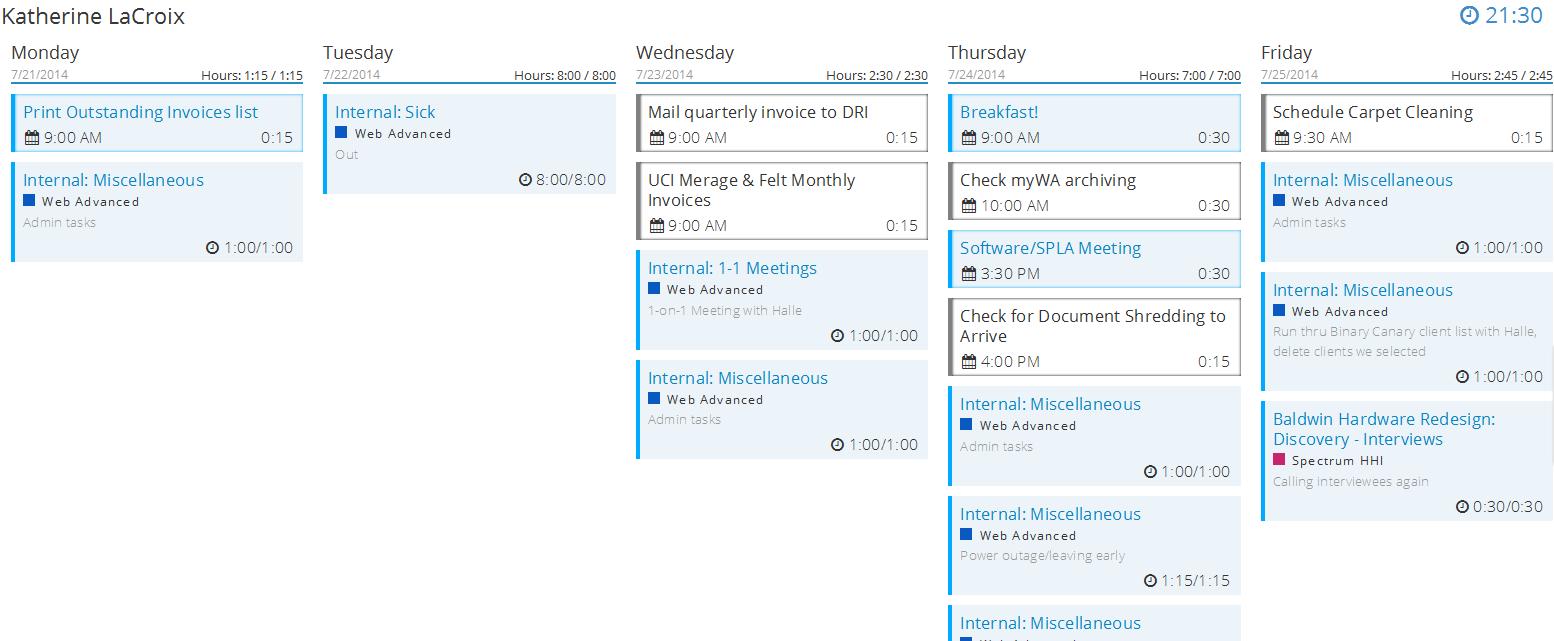Click clock icon on Internal: 1-1 Meetings entry
Viewport: 1554px width, 641px height.
[838, 336]
